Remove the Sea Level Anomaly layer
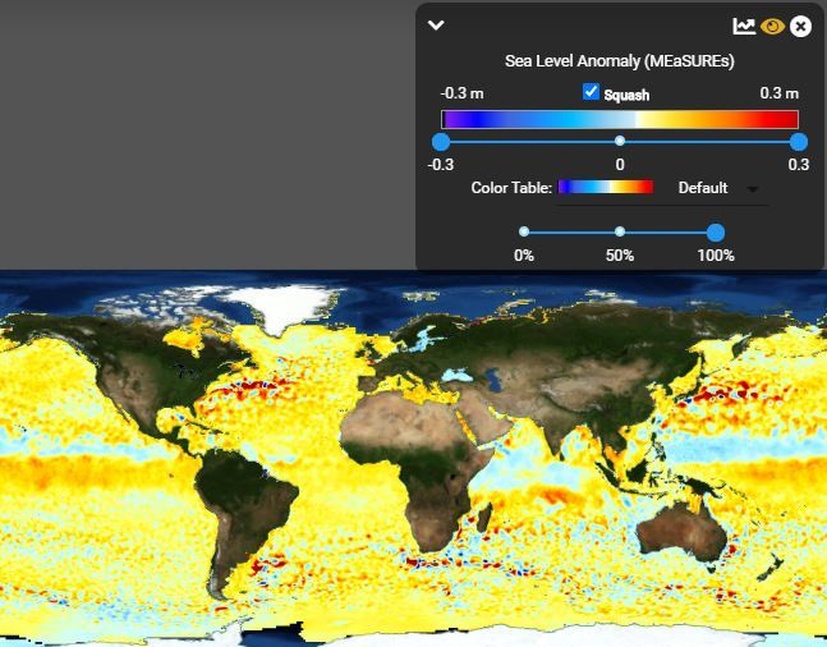This screenshot has height=647, width=827. 800,26
